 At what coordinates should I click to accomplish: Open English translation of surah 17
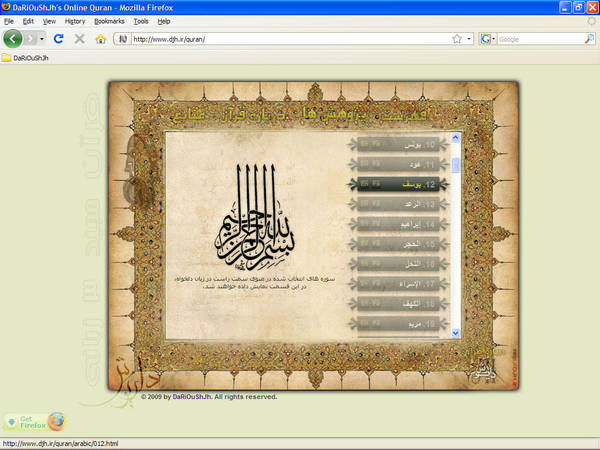[x=364, y=283]
